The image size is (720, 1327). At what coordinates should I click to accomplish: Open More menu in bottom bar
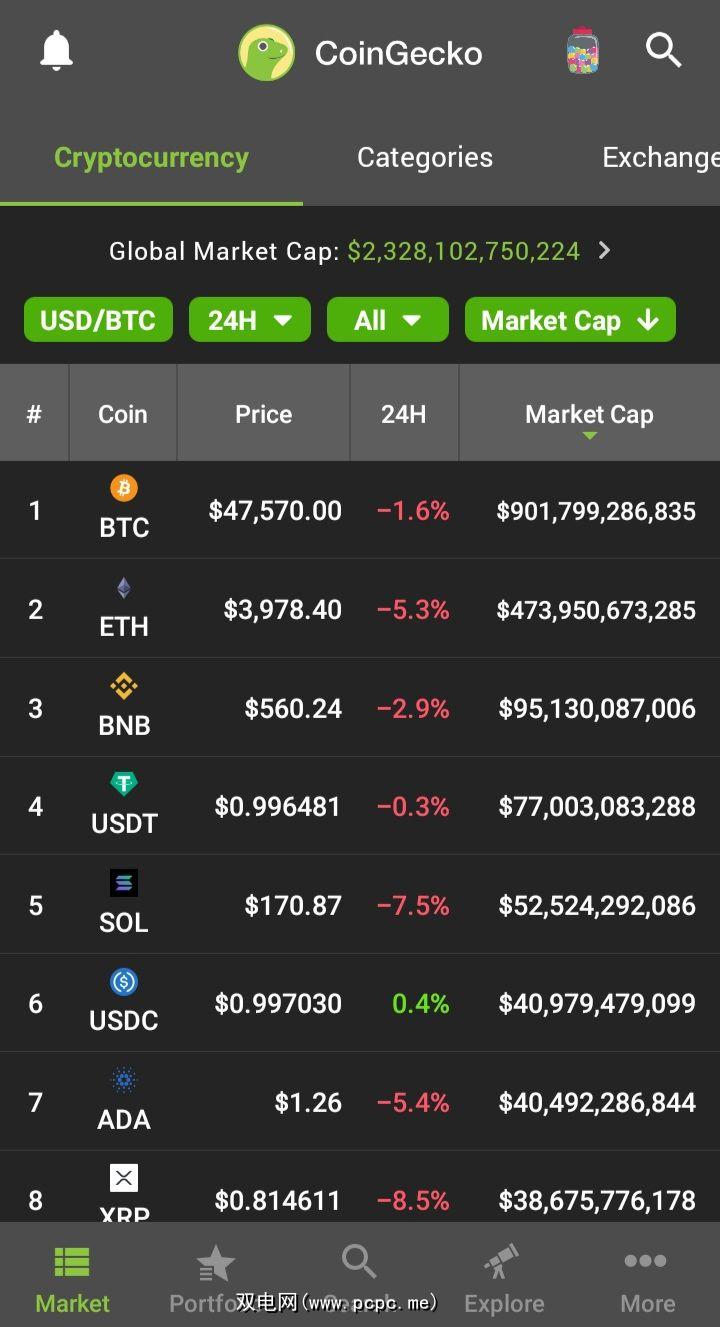pyautogui.click(x=647, y=1278)
